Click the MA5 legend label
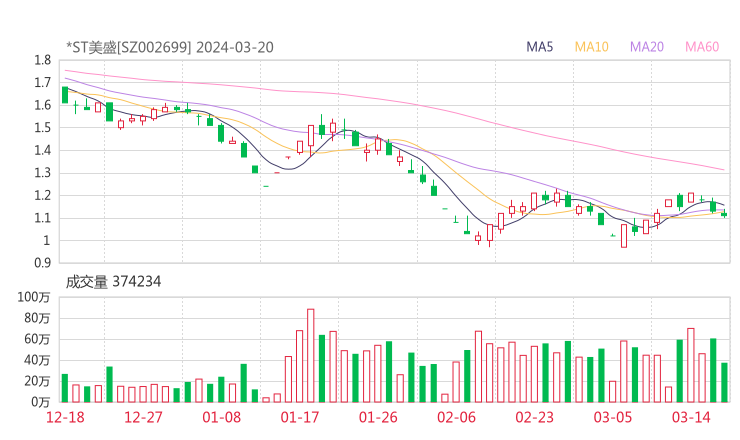This screenshot has width=740, height=440. [x=539, y=47]
